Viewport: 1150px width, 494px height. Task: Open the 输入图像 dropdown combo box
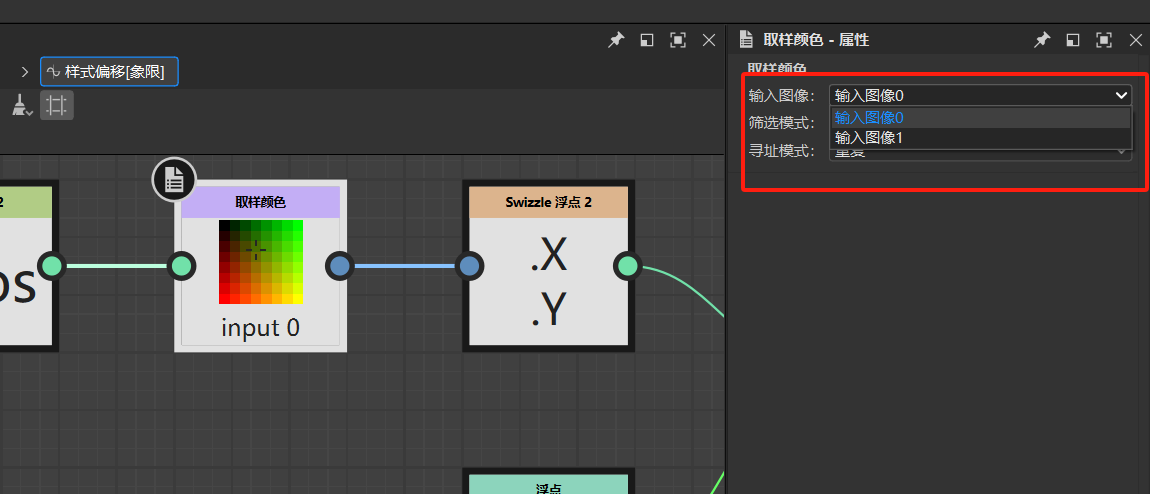(981, 95)
